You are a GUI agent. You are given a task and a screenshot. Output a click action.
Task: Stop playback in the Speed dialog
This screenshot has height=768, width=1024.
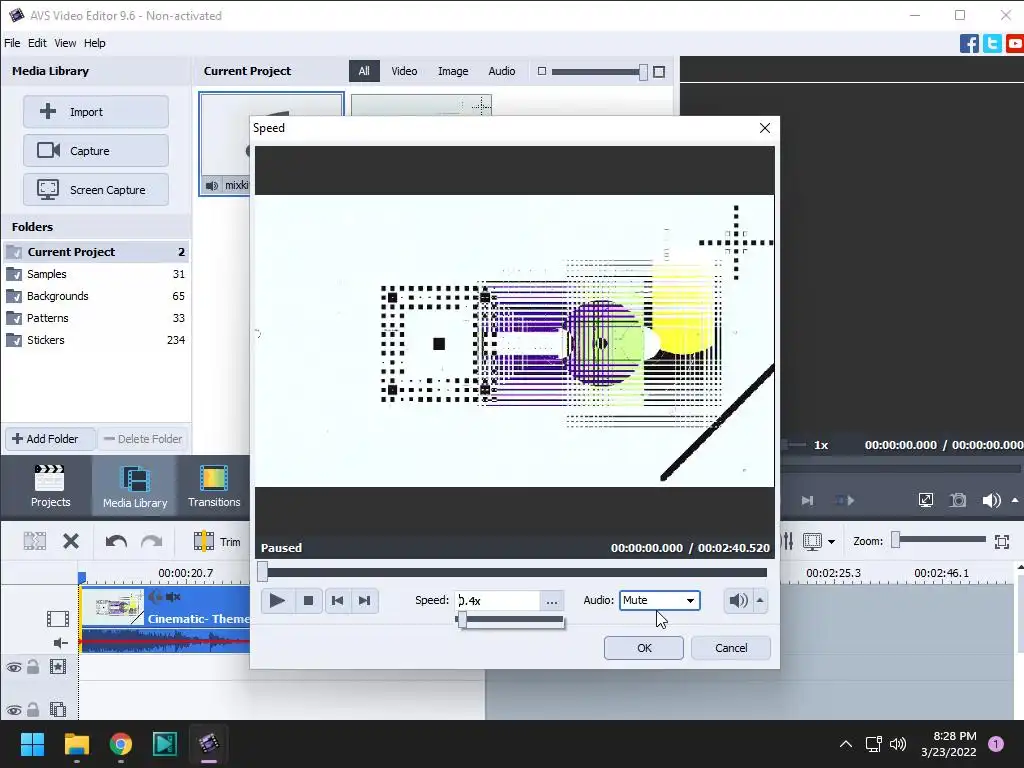[x=308, y=600]
